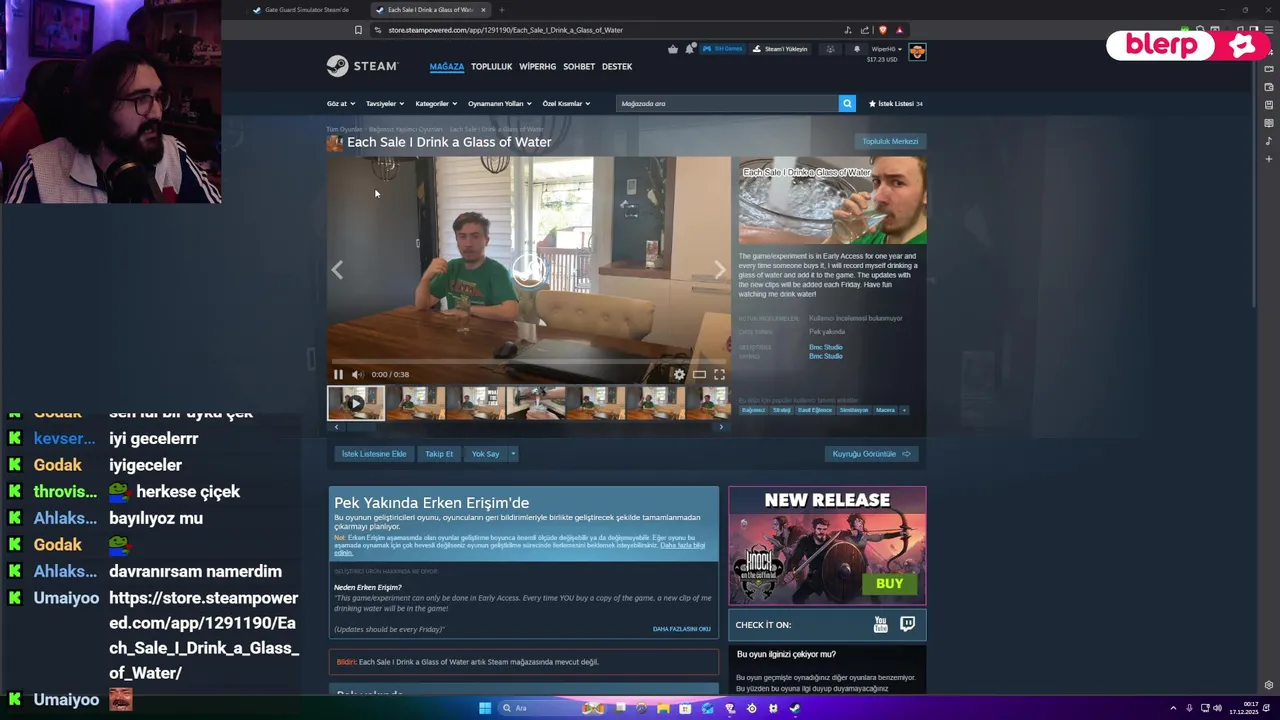The width and height of the screenshot is (1280, 720).
Task: Click the store search magnifier button
Action: [847, 103]
